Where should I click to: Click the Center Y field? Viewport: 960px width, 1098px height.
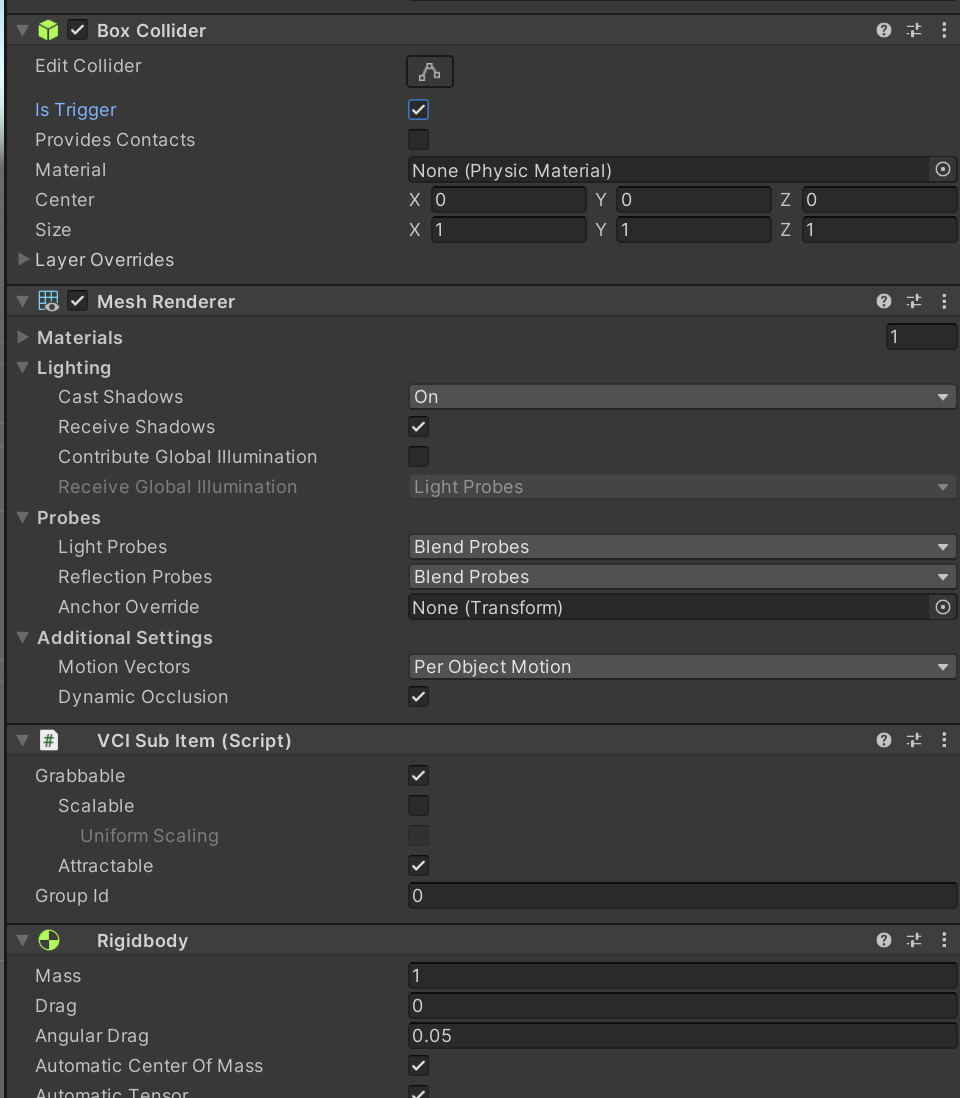694,200
